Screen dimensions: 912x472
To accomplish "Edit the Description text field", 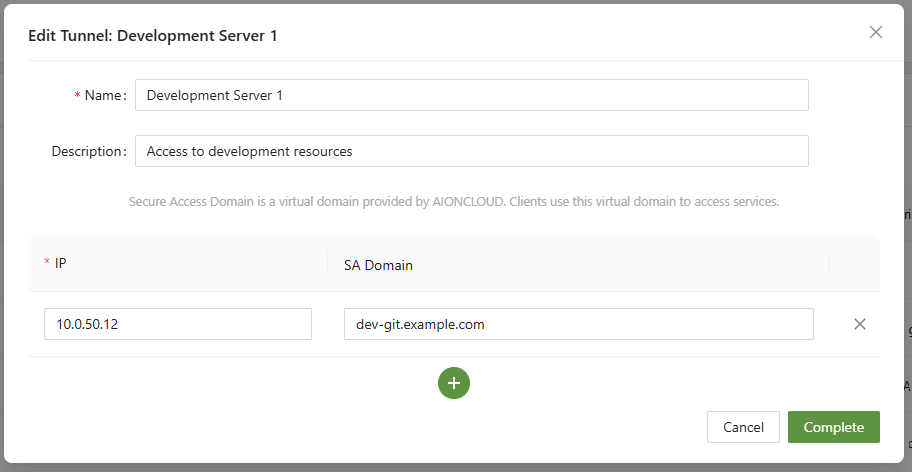I will 471,152.
